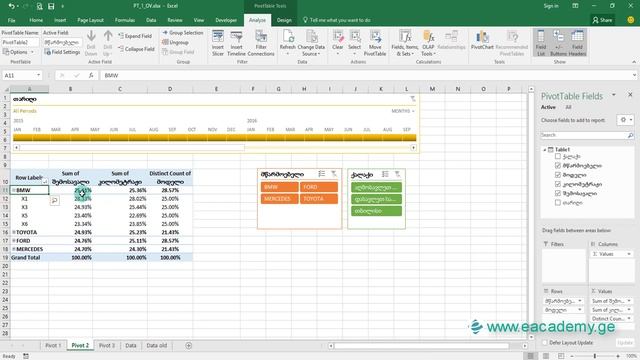Viewport: 640px width, 360px height.
Task: Enable Defer Layout Update checkbox
Action: (x=545, y=343)
